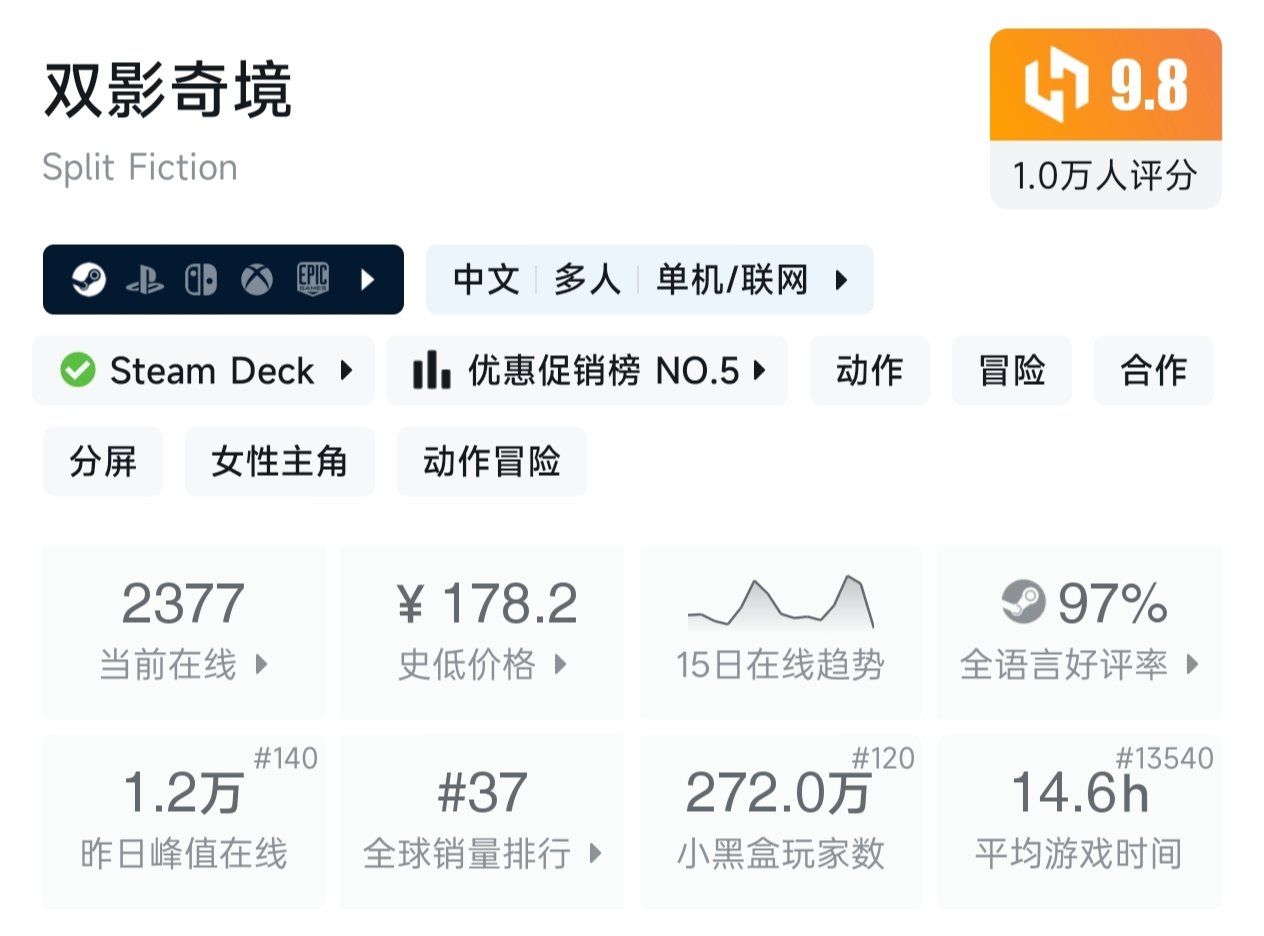Click the PlayStation platform icon
1264x936 pixels.
145,280
